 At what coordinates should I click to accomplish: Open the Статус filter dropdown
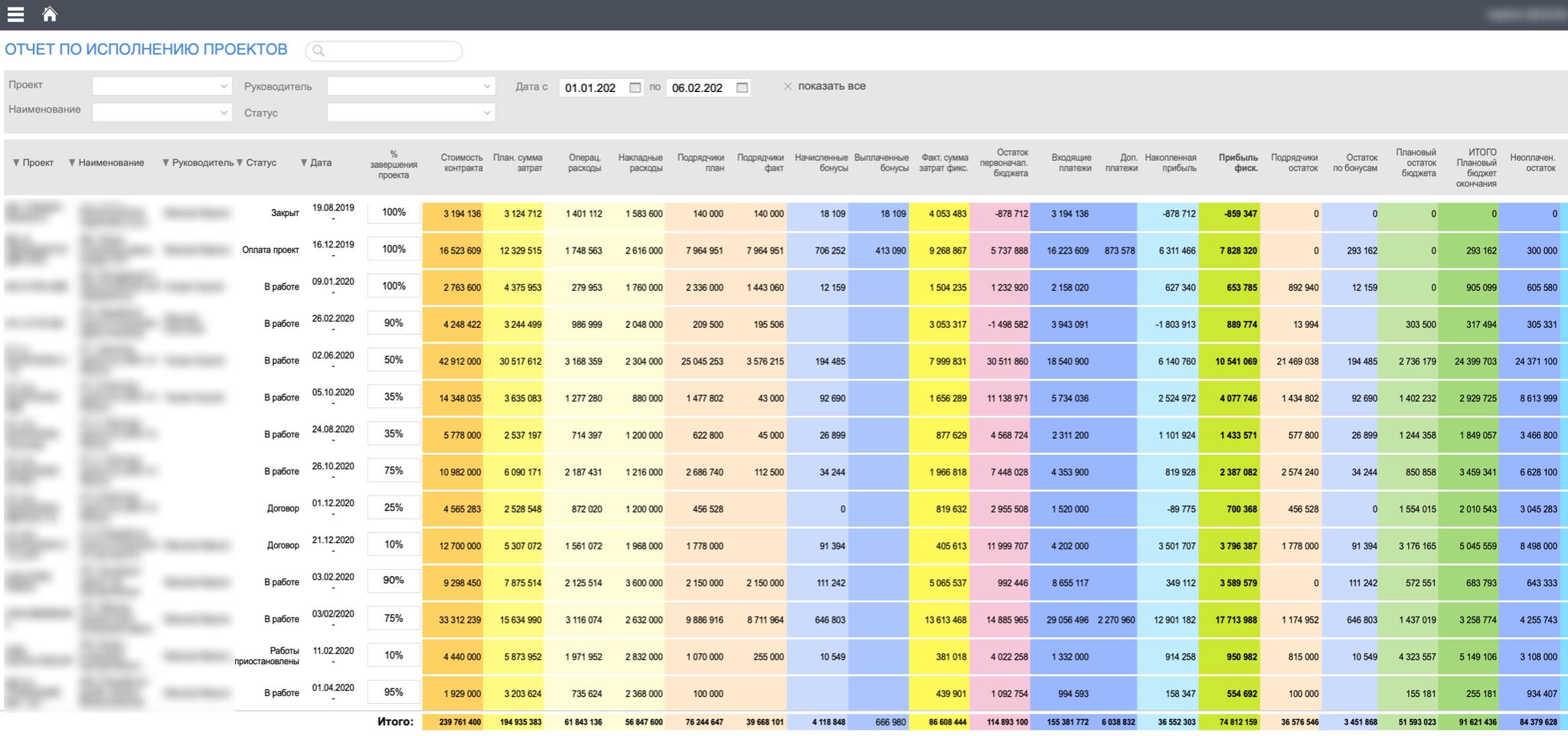pos(411,112)
